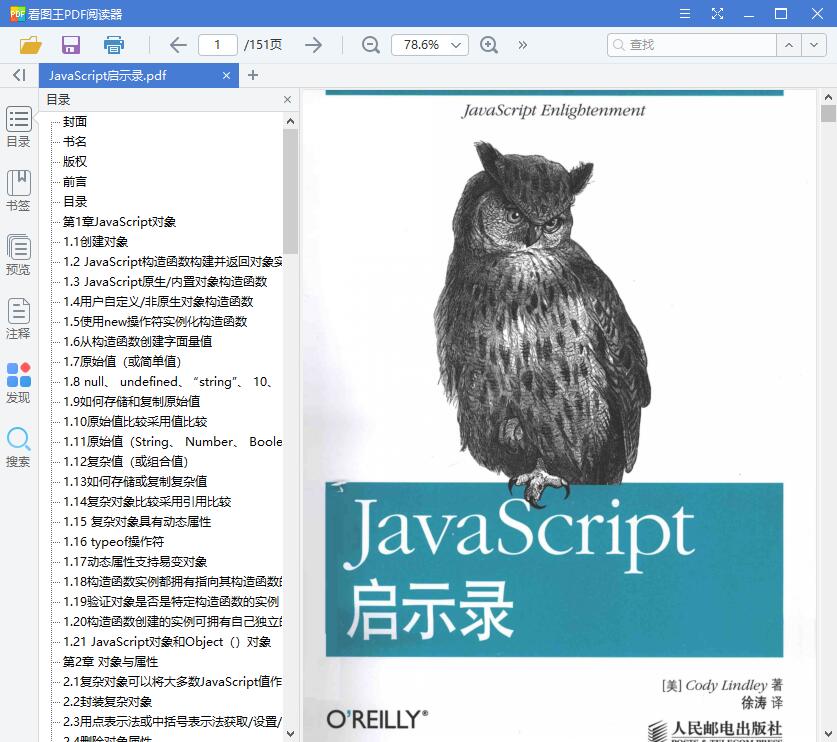837x742 pixels.
Task: Jump to 1.14复杂对象比较采用引用比较
Action: click(147, 502)
